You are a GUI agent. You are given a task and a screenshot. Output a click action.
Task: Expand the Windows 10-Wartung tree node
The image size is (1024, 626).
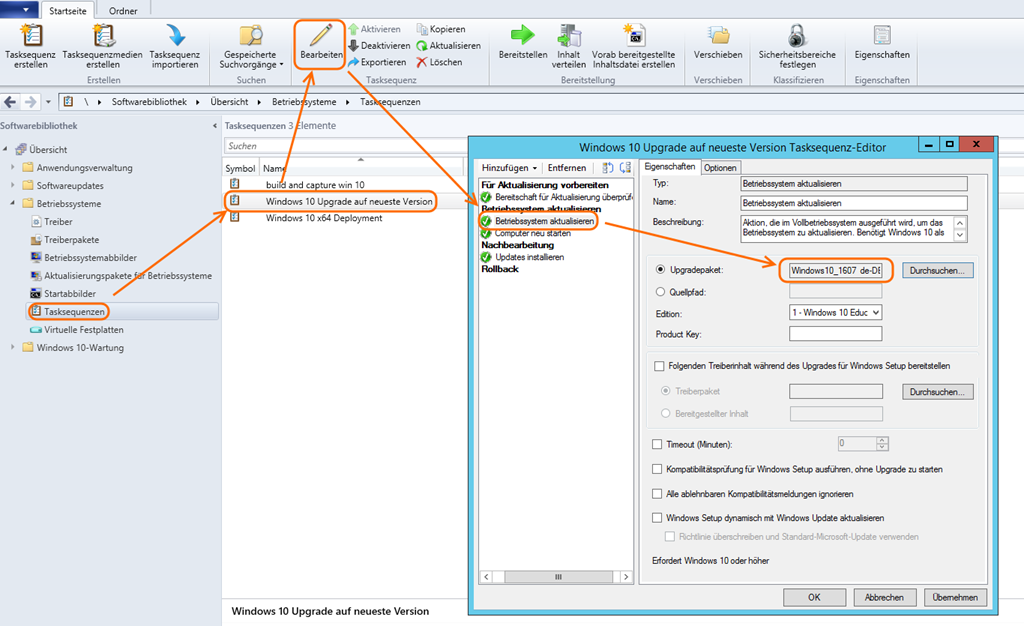(x=12, y=348)
